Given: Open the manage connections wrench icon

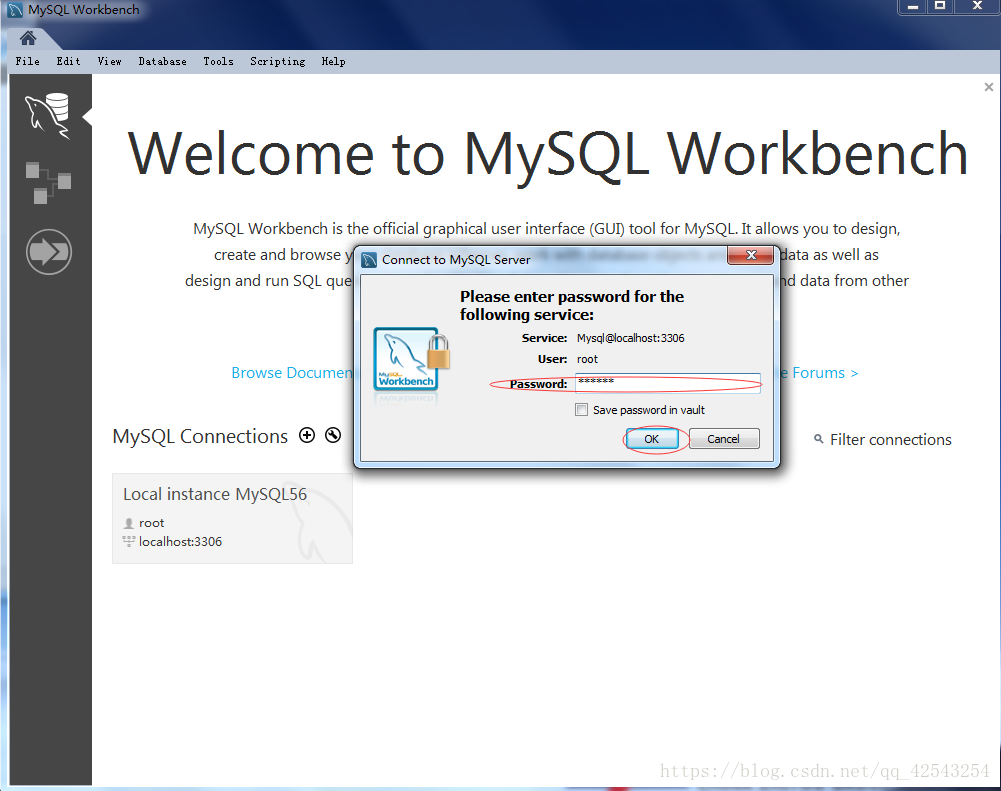Looking at the screenshot, I should click(x=333, y=435).
